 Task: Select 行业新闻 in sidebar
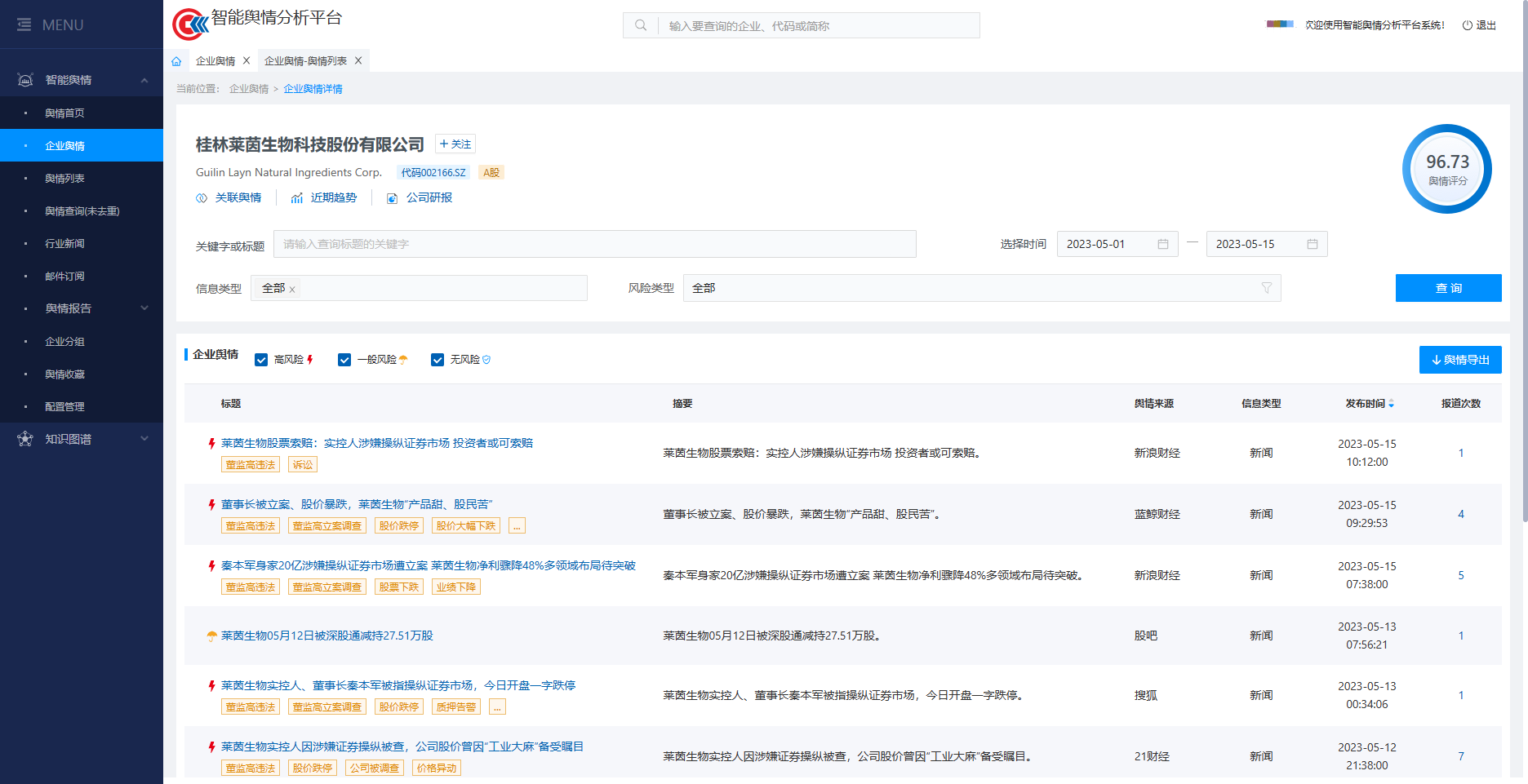tap(82, 243)
